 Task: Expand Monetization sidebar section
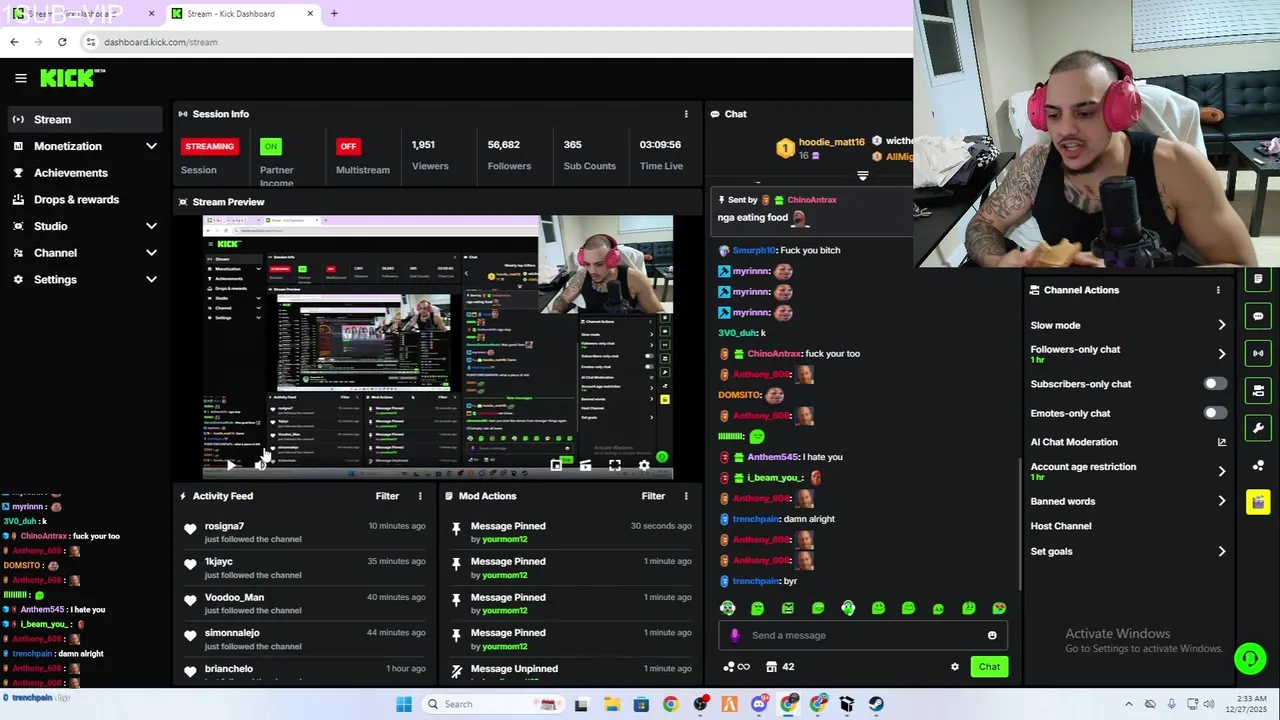click(151, 146)
